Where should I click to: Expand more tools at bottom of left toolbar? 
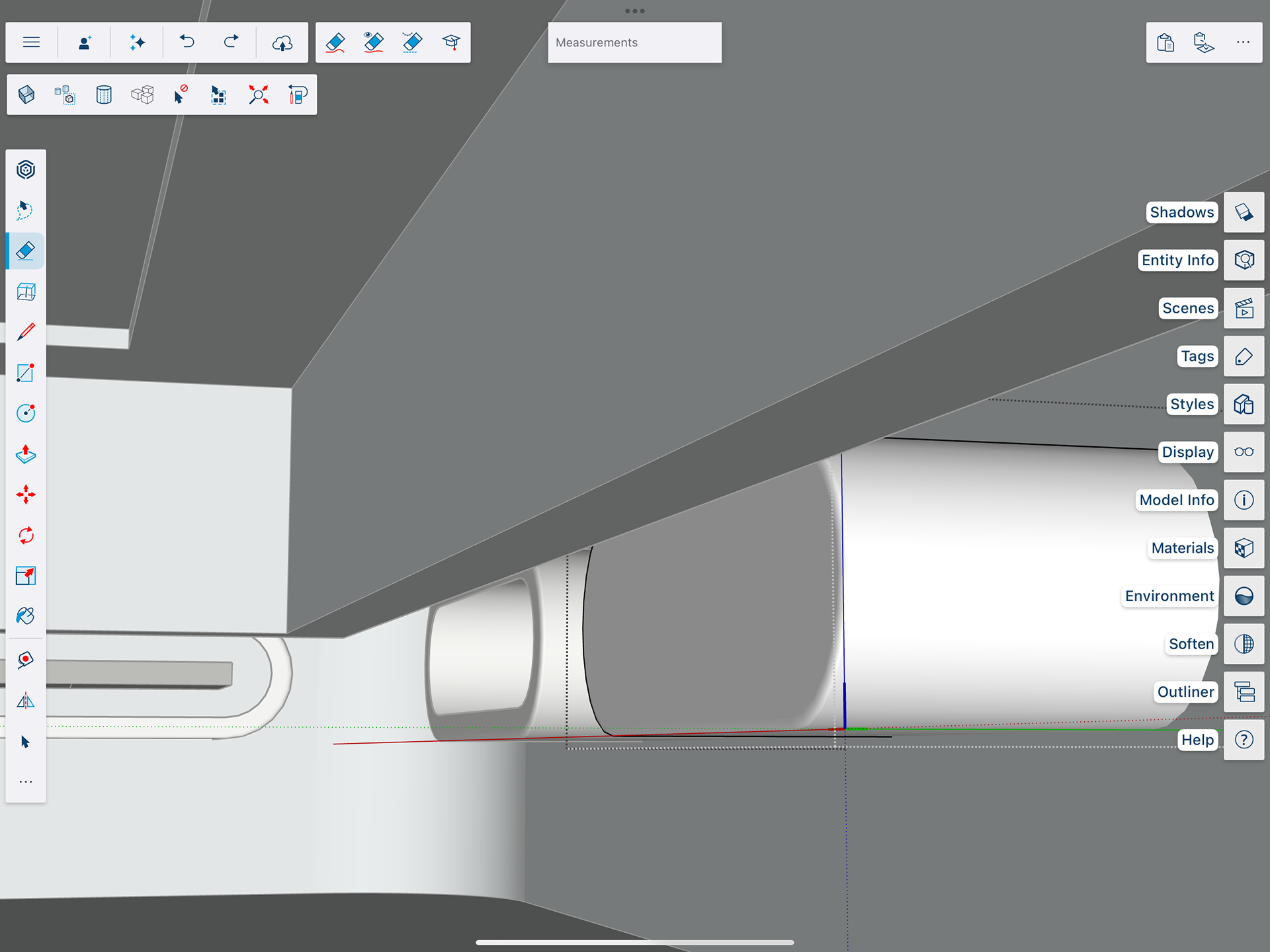point(26,782)
